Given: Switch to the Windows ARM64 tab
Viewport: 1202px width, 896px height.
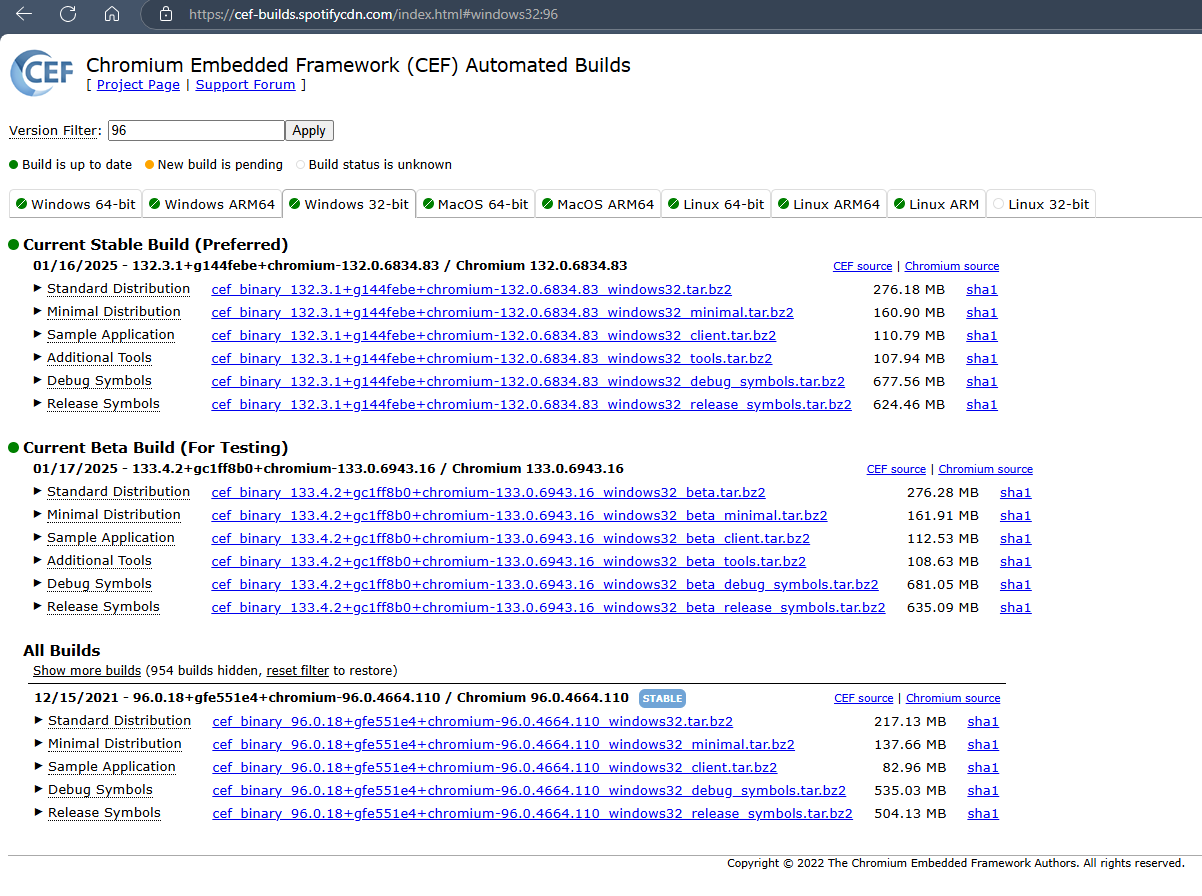Looking at the screenshot, I should [x=212, y=204].
